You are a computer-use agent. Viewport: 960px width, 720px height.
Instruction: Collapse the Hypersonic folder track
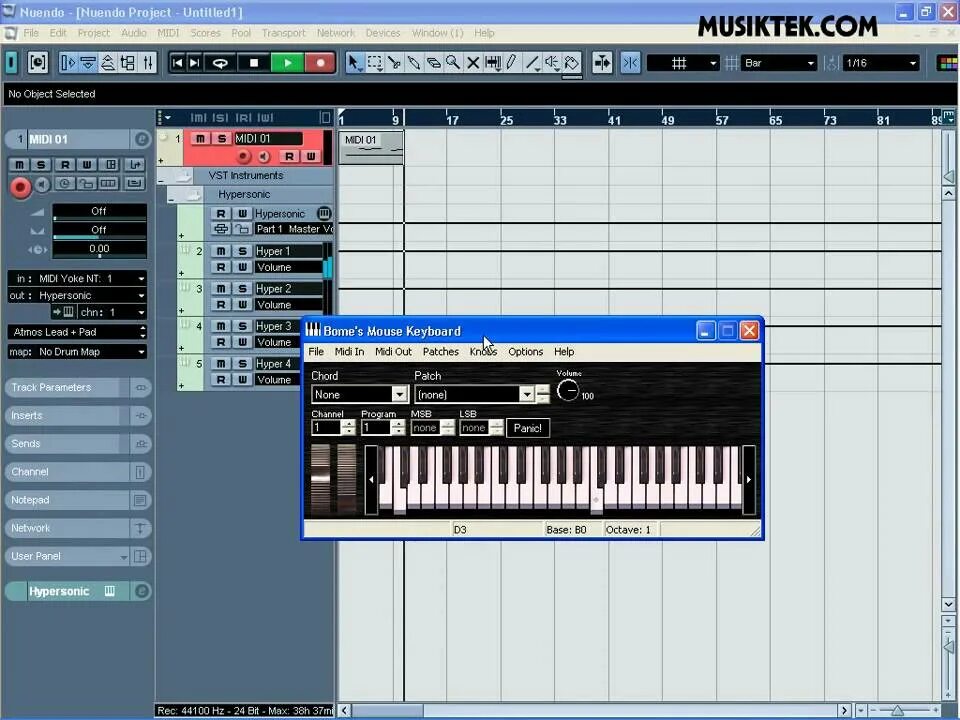(173, 198)
